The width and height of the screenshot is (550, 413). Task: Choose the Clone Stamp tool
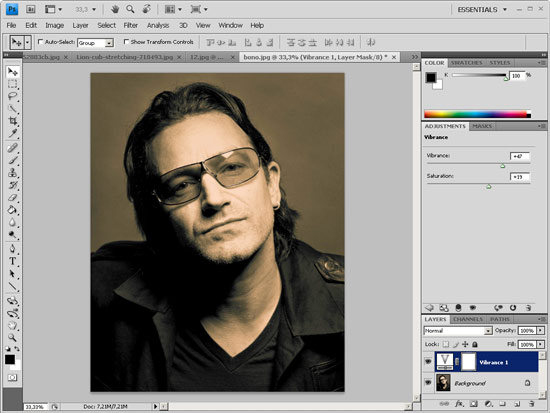click(13, 173)
